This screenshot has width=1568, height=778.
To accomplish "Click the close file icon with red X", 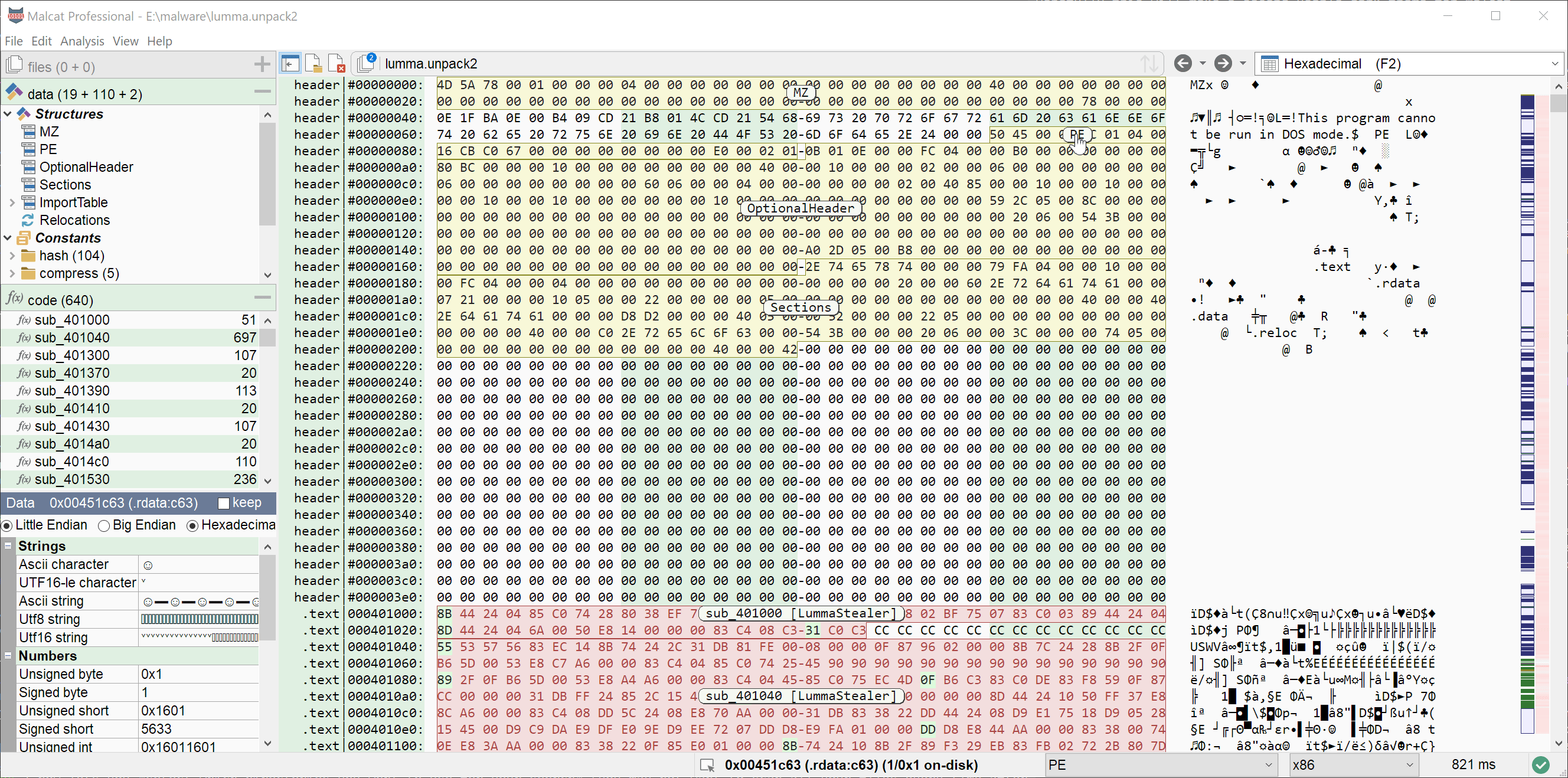I will click(336, 63).
